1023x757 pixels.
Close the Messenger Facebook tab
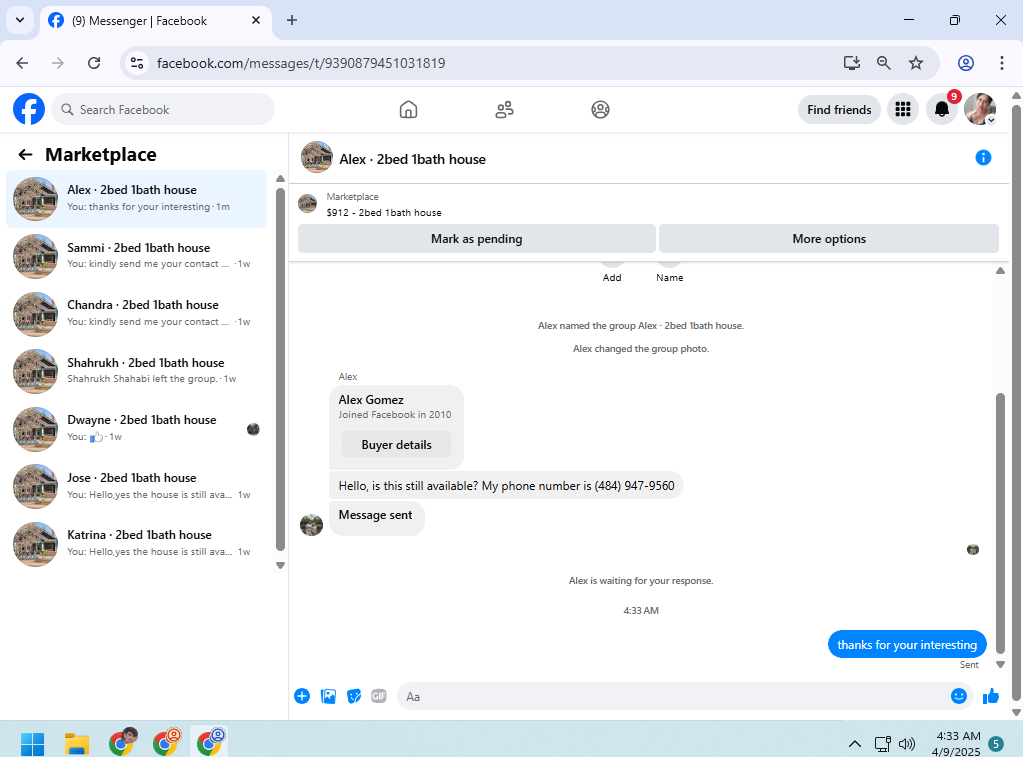(x=256, y=20)
